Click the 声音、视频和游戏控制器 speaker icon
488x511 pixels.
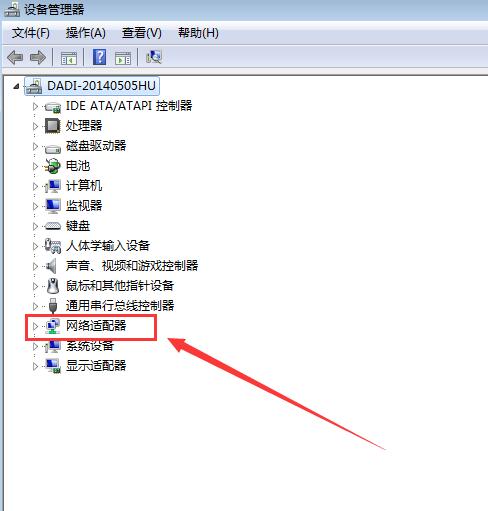pos(52,266)
